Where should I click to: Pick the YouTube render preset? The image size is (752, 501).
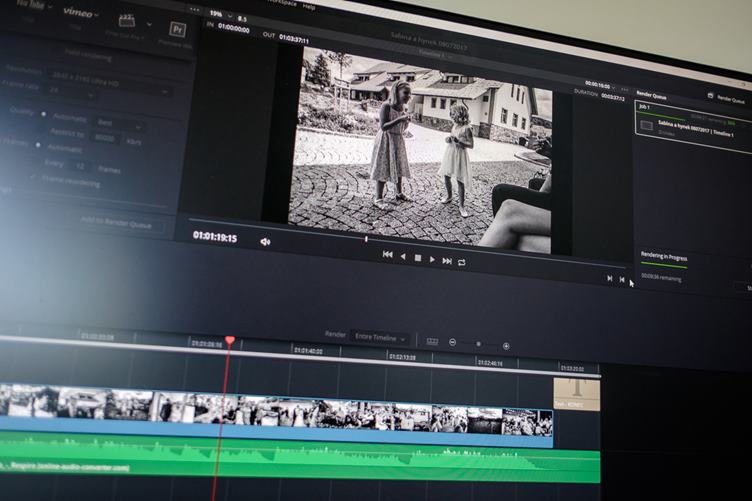coord(31,4)
